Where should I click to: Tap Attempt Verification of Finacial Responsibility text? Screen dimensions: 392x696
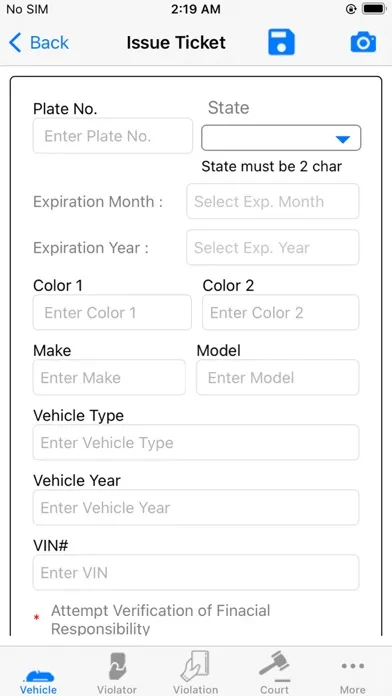point(160,620)
